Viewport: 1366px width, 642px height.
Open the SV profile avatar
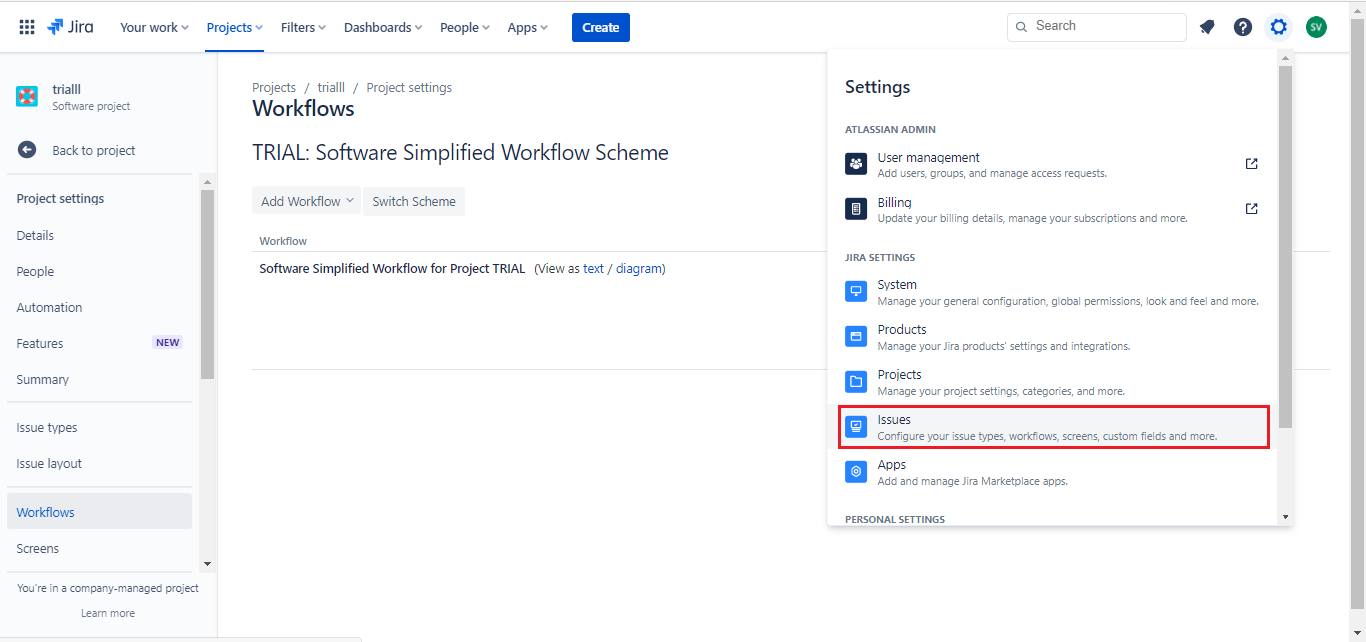[1316, 27]
